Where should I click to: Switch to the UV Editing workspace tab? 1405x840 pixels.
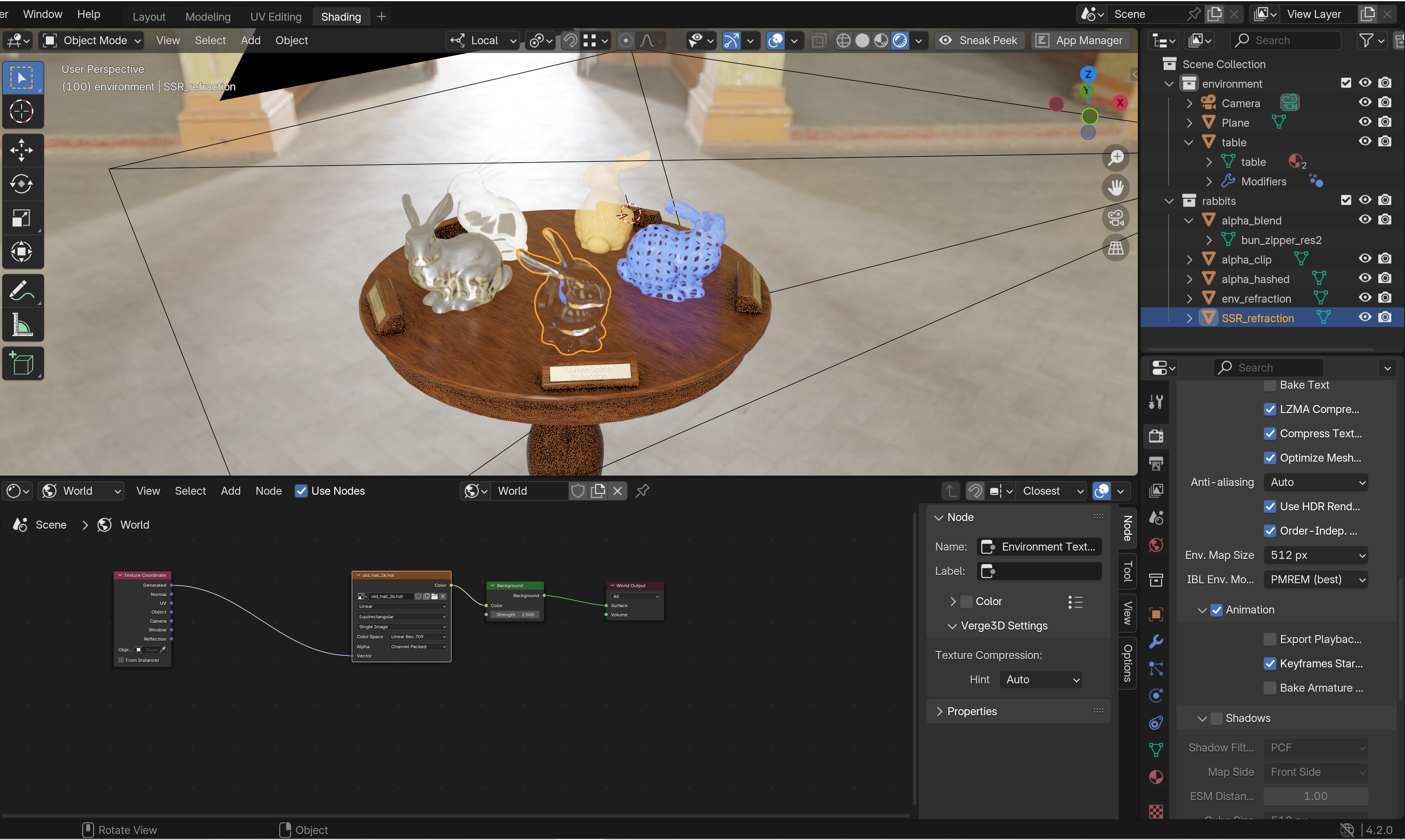pos(276,16)
